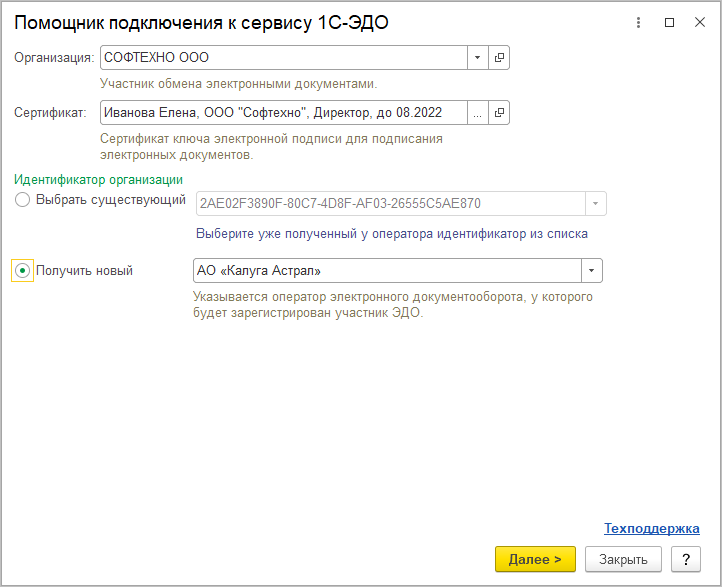Click the hint Указывается оператор электронного документооборота
The height and width of the screenshot is (587, 722).
[x=393, y=305]
